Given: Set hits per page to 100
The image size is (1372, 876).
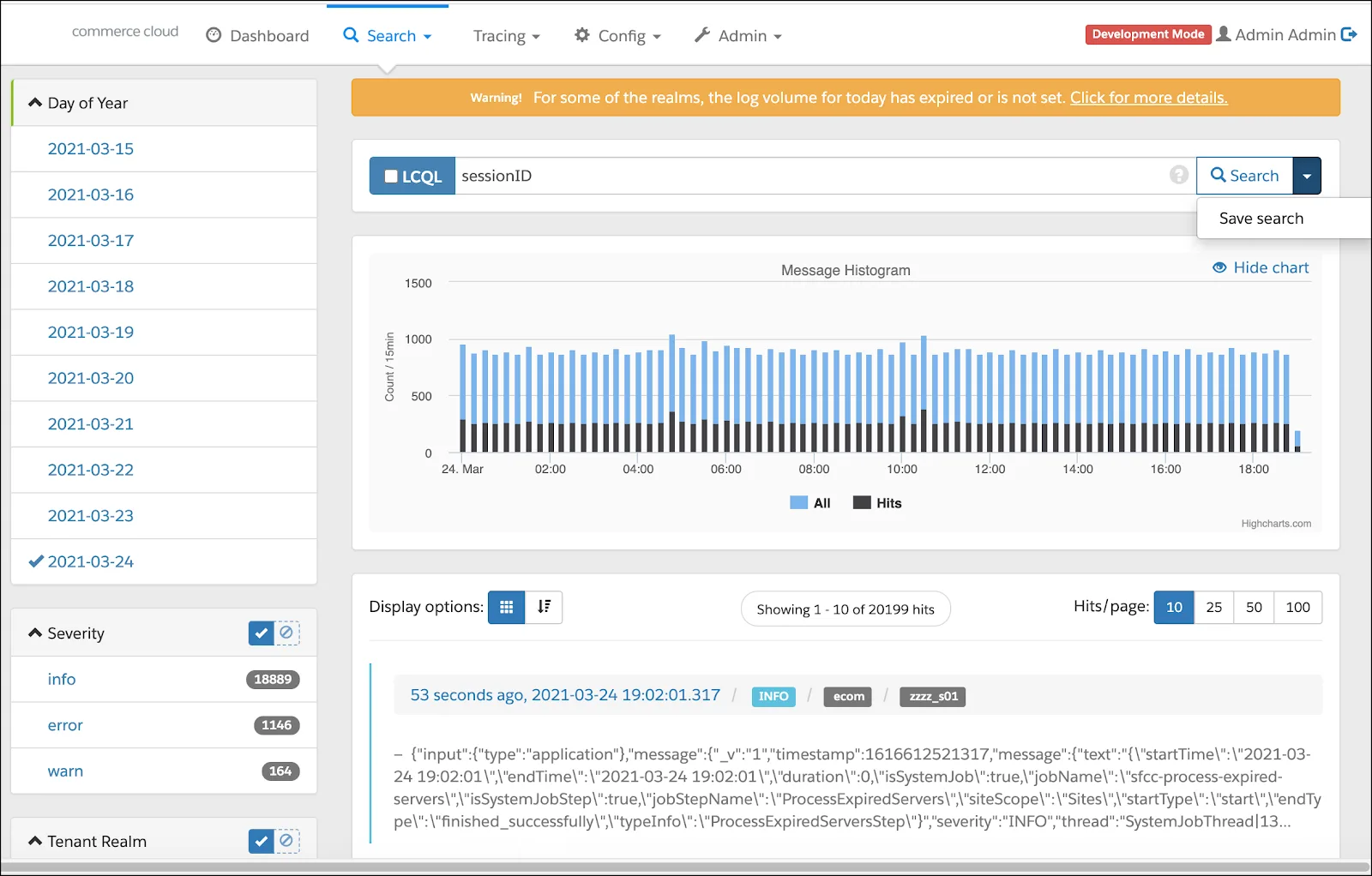Looking at the screenshot, I should pyautogui.click(x=1298, y=607).
